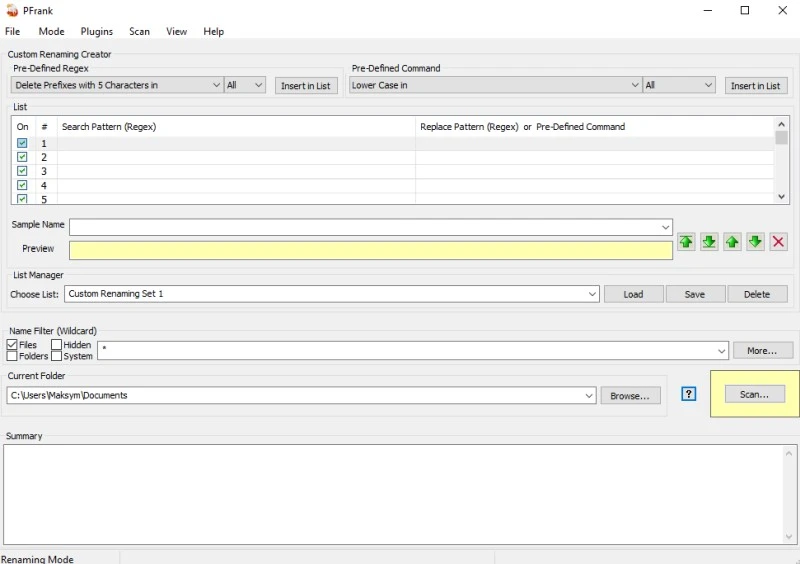
Task: Click the move down one row arrow
Action: coord(755,242)
